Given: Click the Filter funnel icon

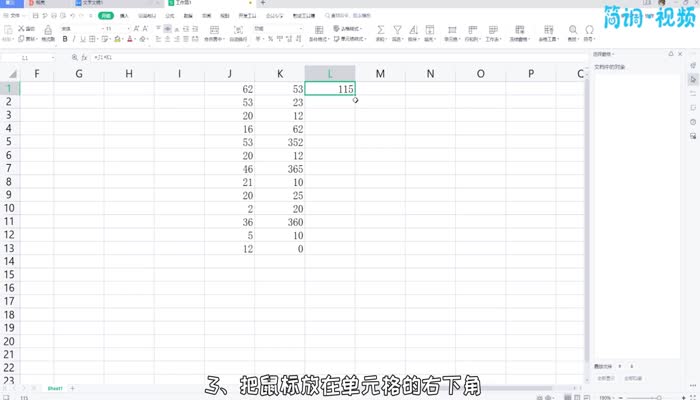Looking at the screenshot, I should coord(396,30).
